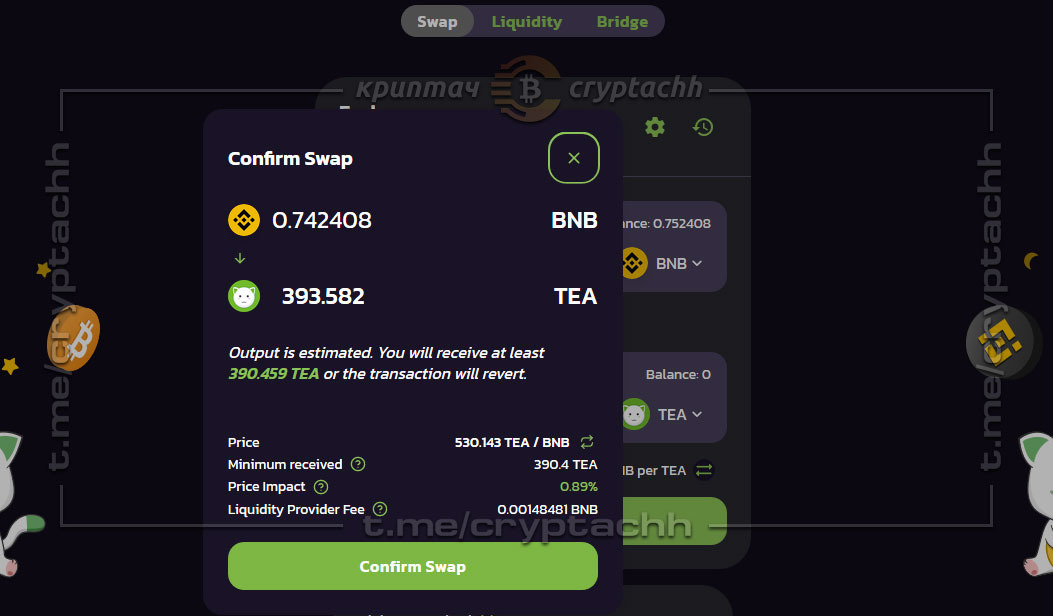Open swap settings gear icon
This screenshot has width=1053, height=616.
[655, 127]
